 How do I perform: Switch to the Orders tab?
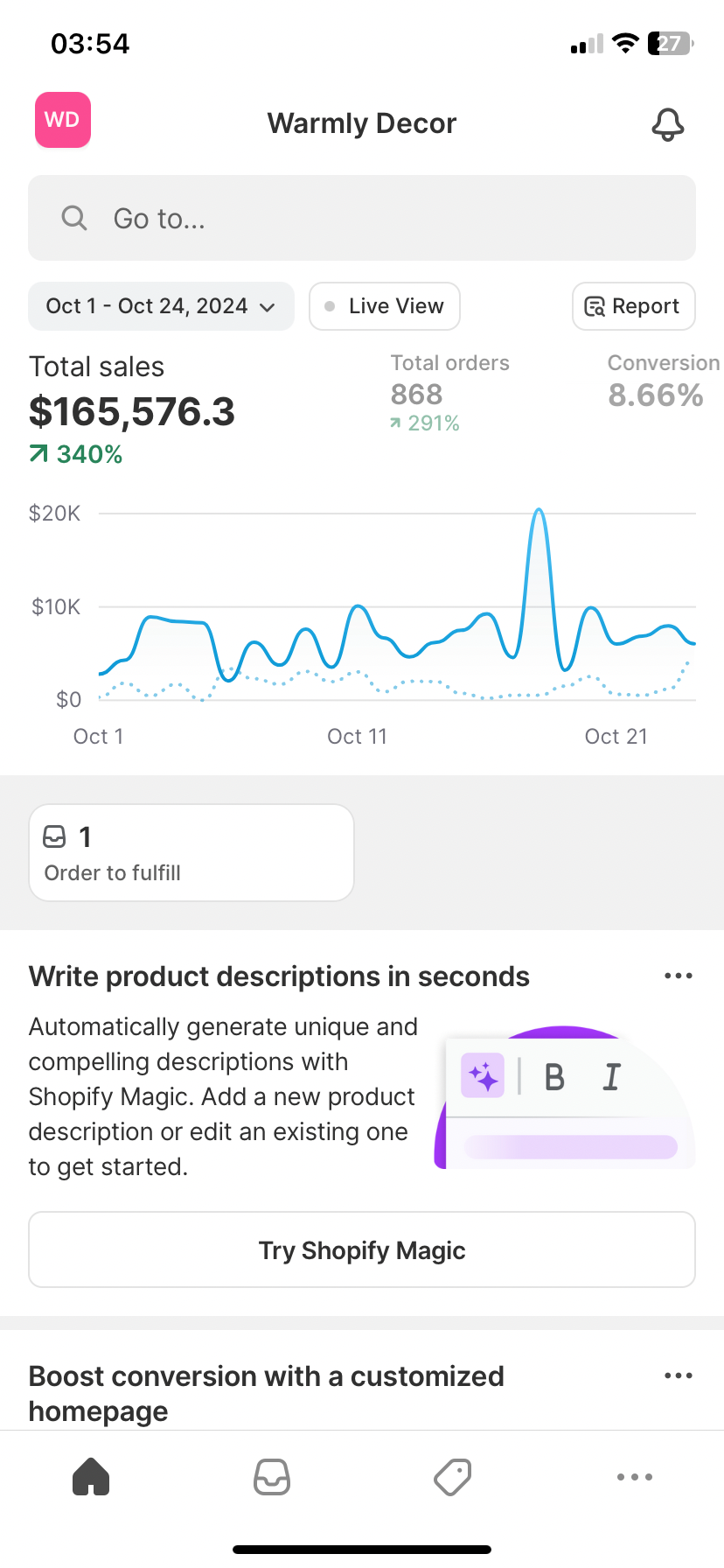[x=272, y=1477]
